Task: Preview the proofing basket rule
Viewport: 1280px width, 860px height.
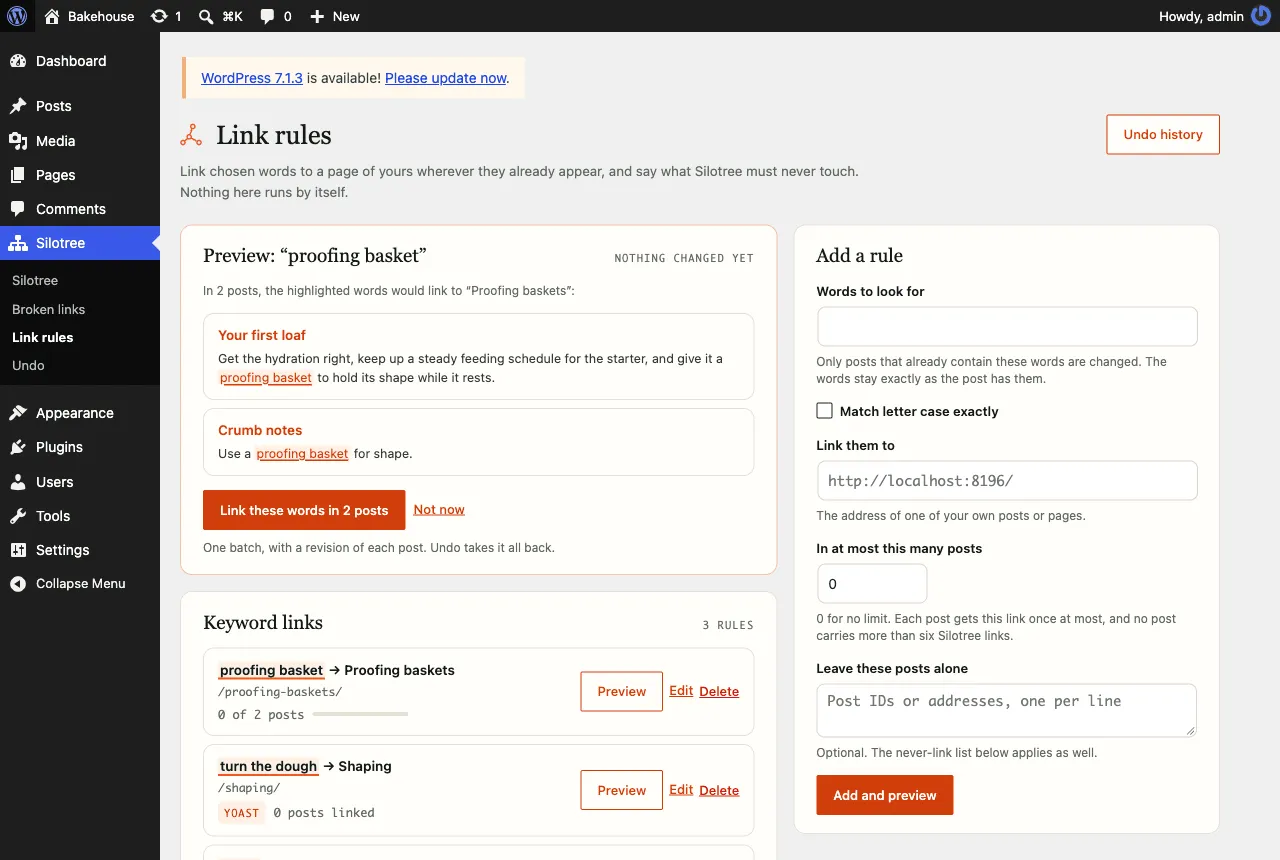Action: [622, 691]
